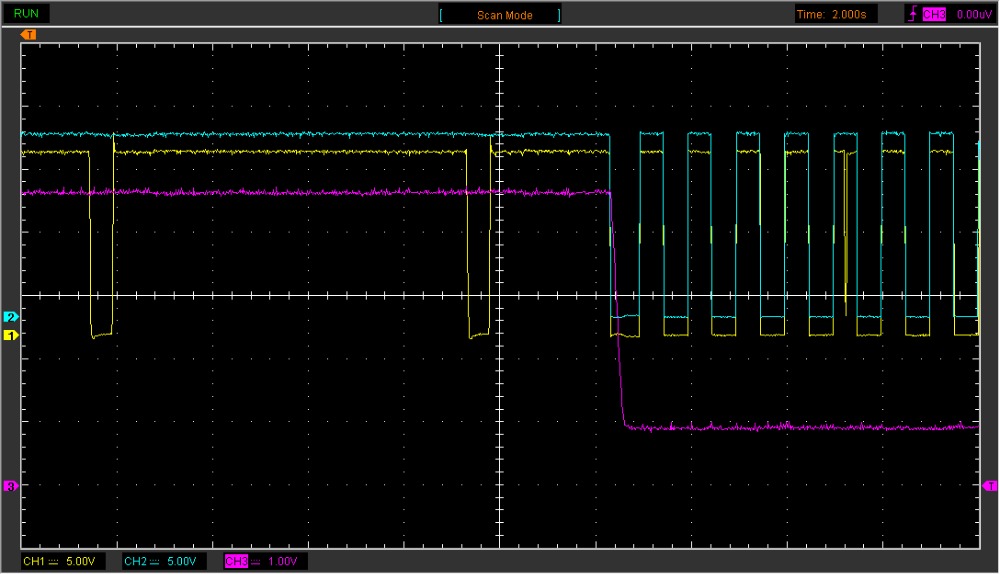1000x574 pixels.
Task: Click the cyan channel 2 ground marker
Action: tap(11, 317)
